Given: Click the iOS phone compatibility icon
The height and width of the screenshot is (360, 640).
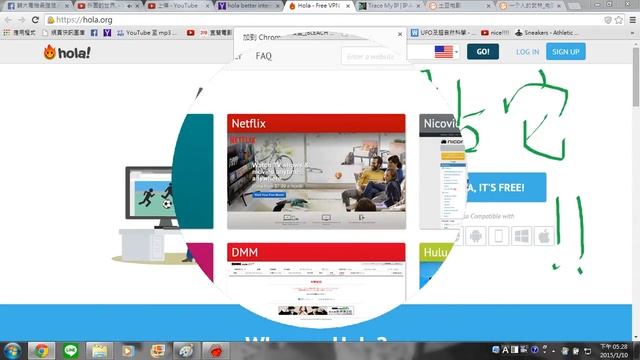Looking at the screenshot, I should pyautogui.click(x=498, y=236).
